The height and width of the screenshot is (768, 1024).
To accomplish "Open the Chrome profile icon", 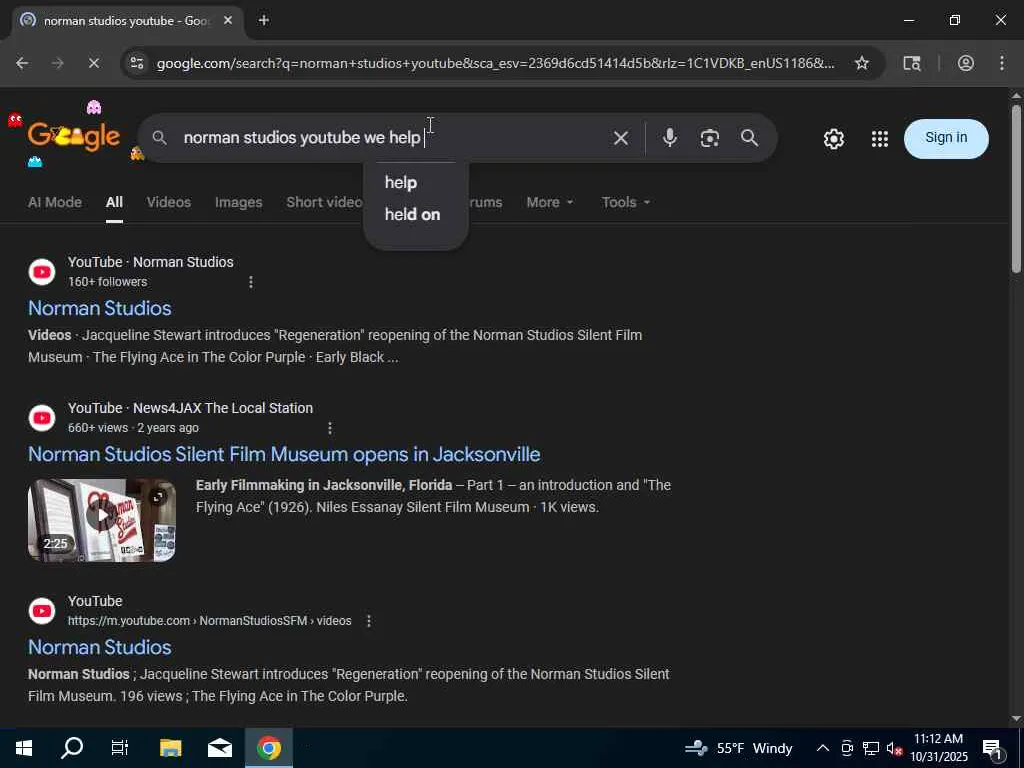I will pos(965,63).
